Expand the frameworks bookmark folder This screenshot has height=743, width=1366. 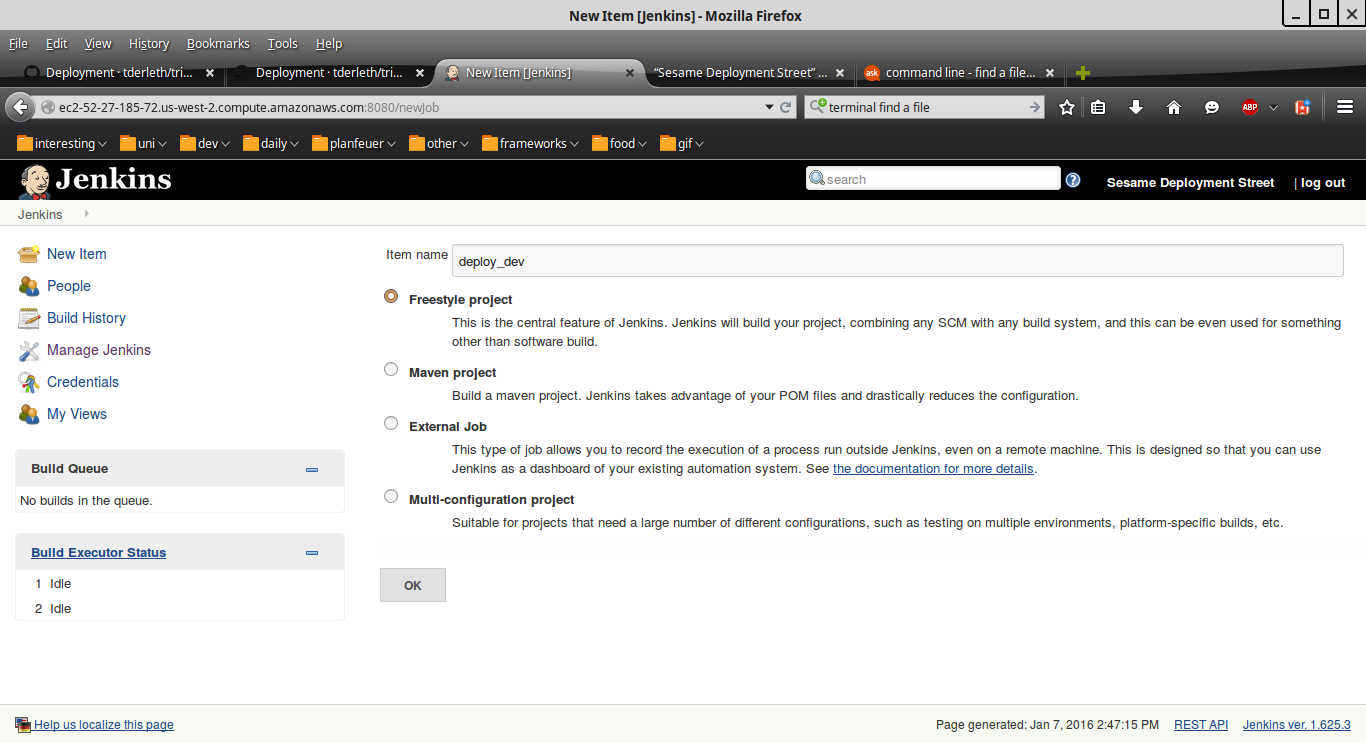(532, 144)
